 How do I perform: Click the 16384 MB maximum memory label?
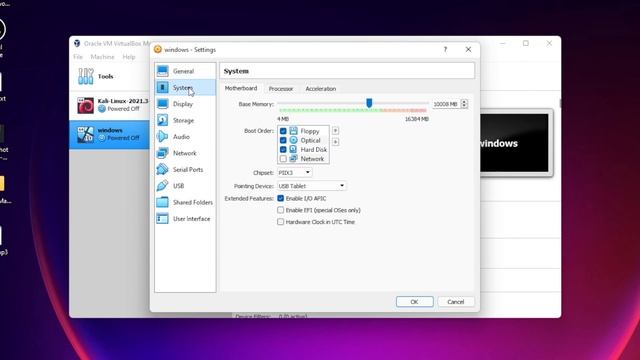[417, 119]
